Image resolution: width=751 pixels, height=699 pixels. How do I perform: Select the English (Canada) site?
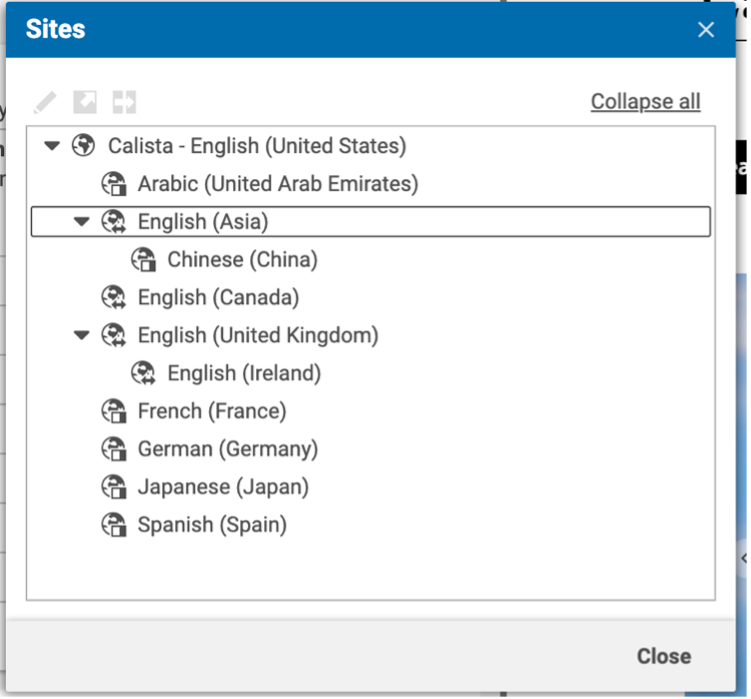(x=218, y=297)
